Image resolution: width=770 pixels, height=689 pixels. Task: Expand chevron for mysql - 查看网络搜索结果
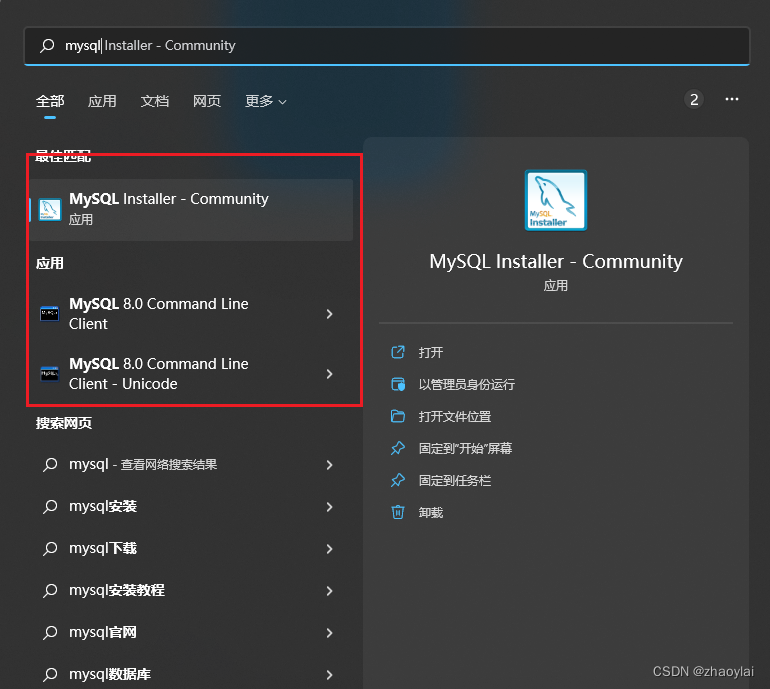pos(330,465)
